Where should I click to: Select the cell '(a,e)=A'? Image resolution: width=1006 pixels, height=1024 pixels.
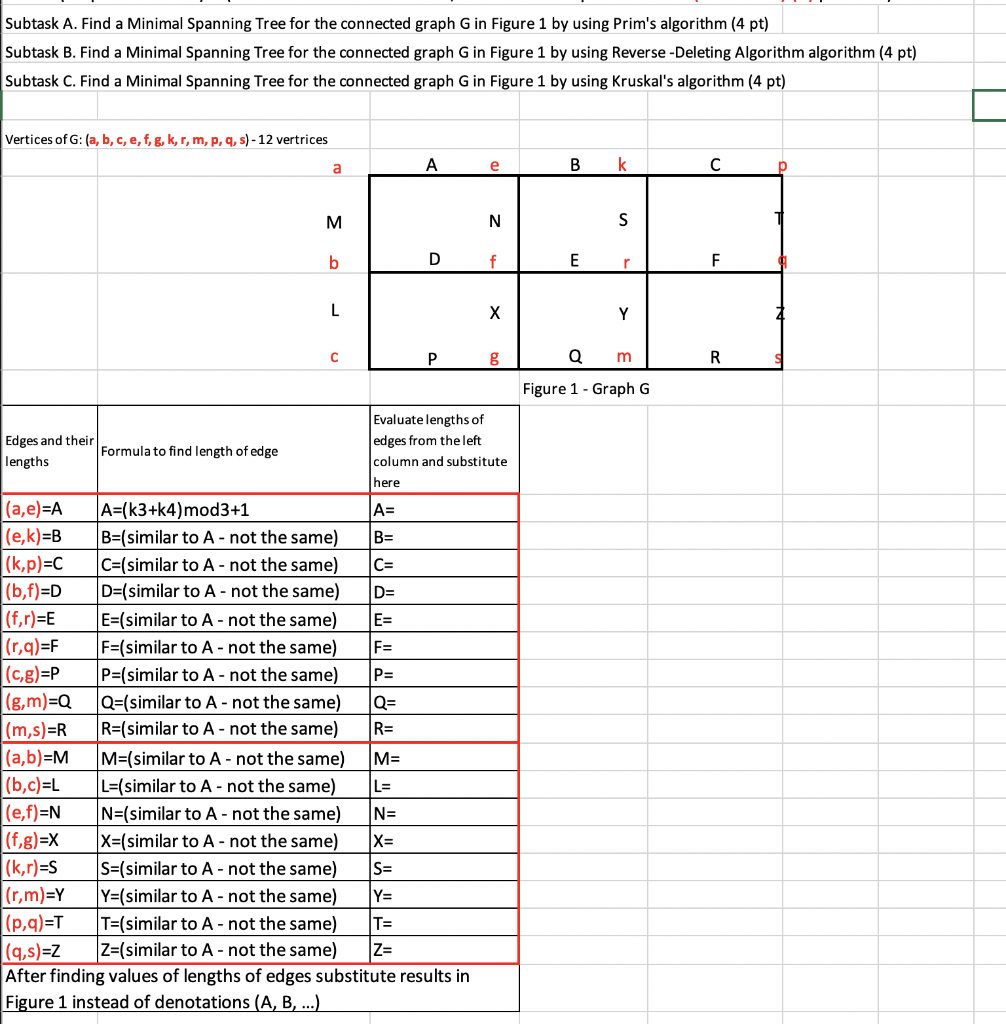50,509
